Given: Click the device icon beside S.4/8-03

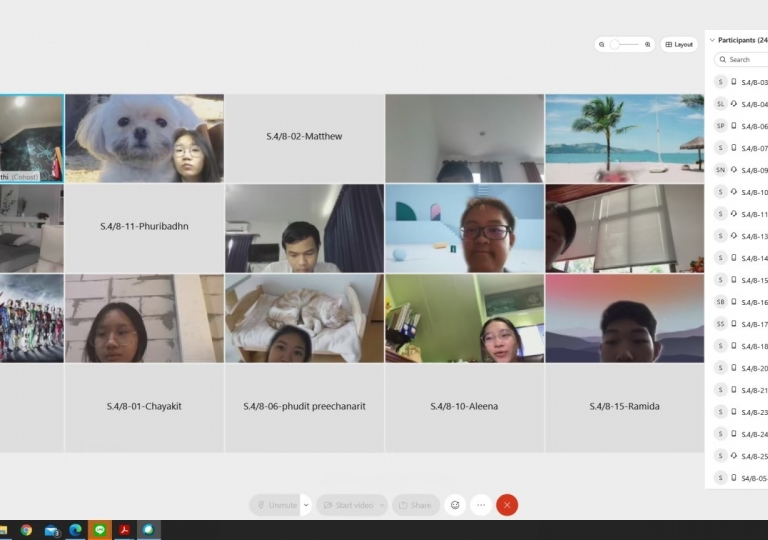Looking at the screenshot, I should pyautogui.click(x=734, y=82).
